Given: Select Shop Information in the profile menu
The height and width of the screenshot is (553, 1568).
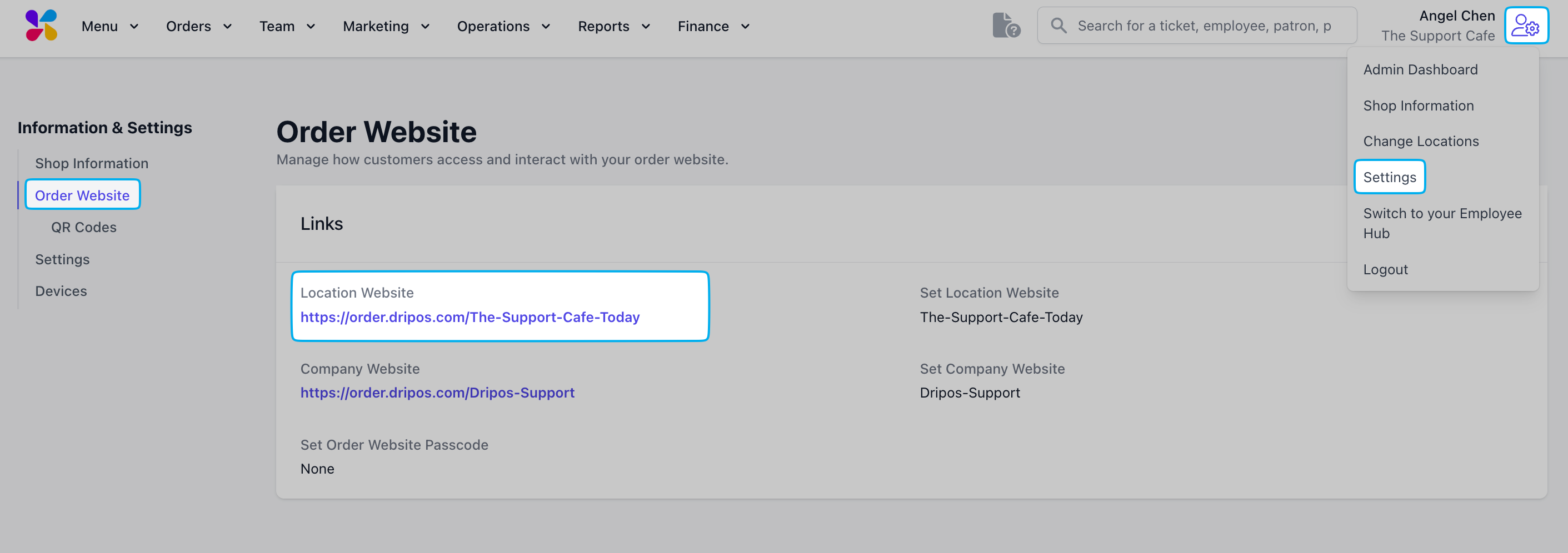Looking at the screenshot, I should click(1419, 106).
